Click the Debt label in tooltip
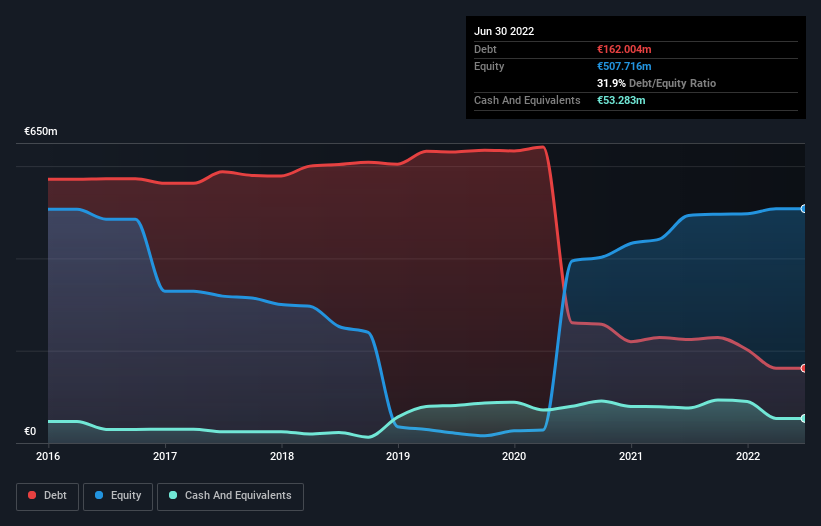821x526 pixels. (485, 49)
